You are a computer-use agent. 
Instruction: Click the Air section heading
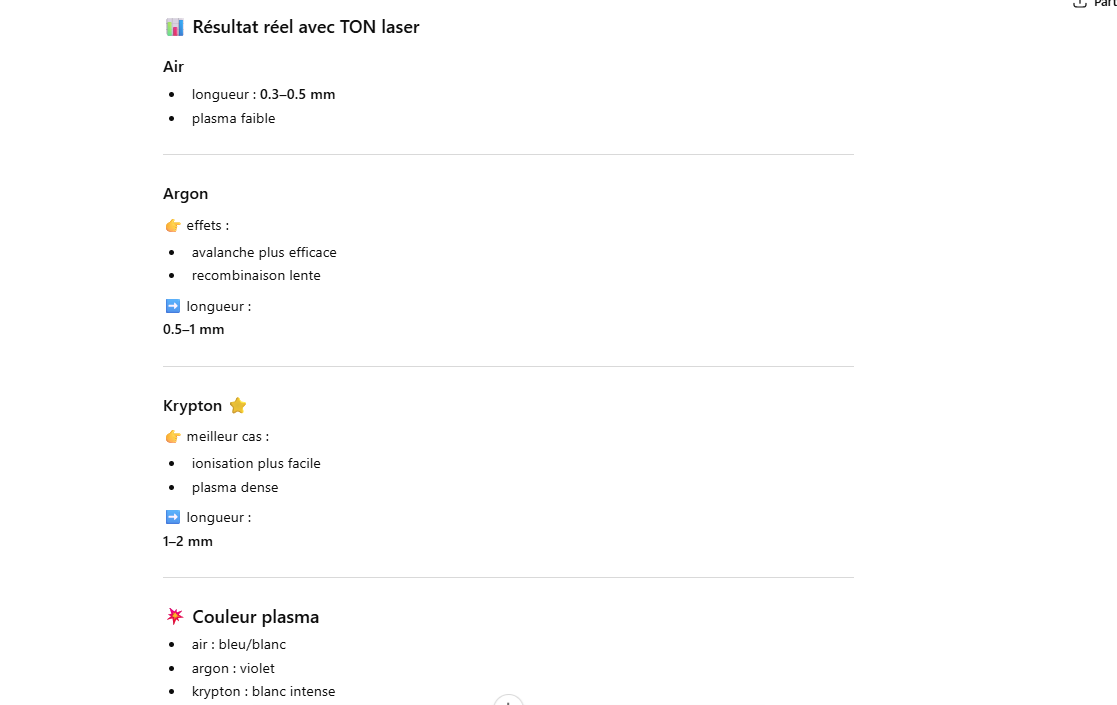pos(174,67)
